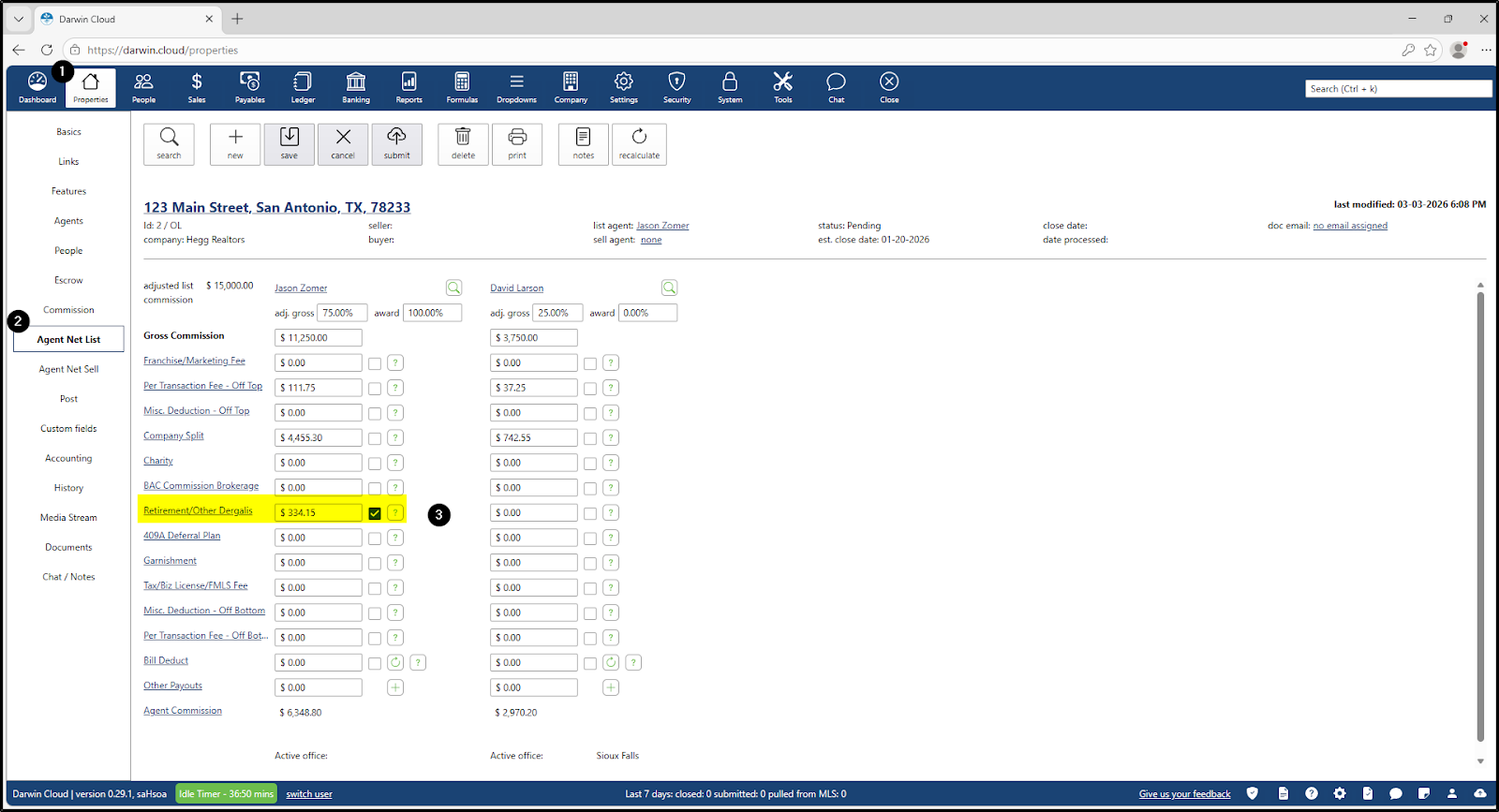Expand Other Payouts with David Larson's plus icon
Screen dimensions: 1499x812
pos(611,687)
